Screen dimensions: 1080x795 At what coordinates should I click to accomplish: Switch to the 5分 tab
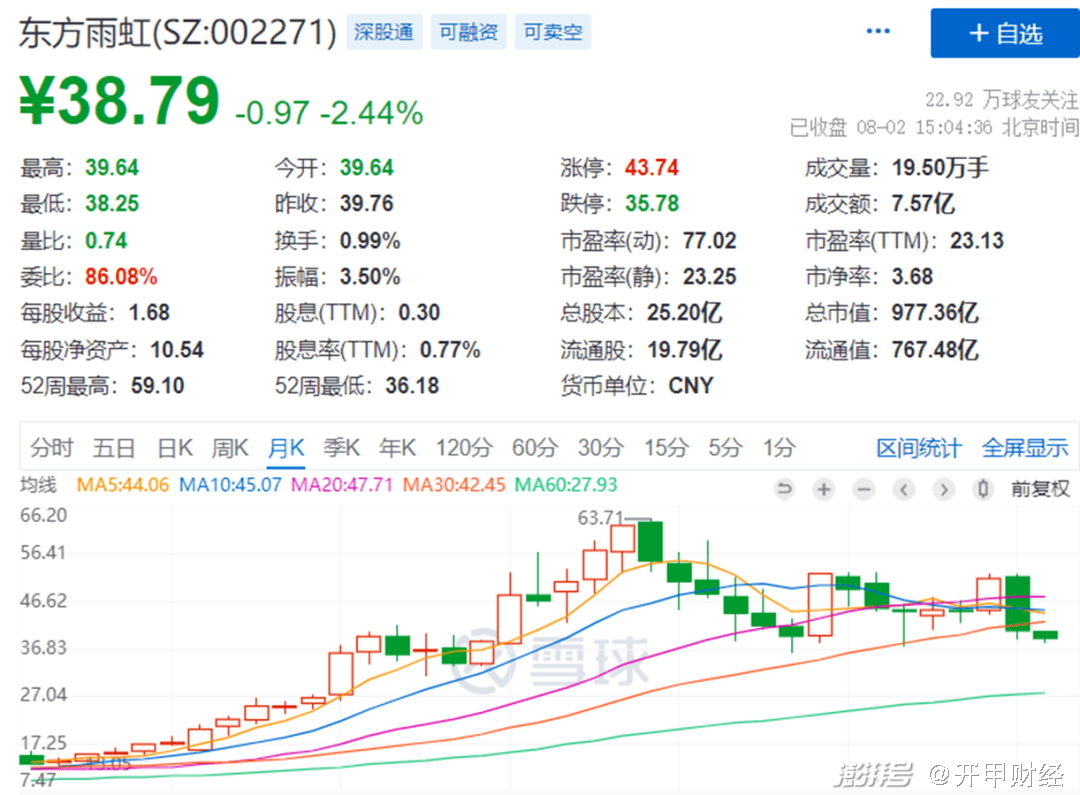tap(725, 448)
